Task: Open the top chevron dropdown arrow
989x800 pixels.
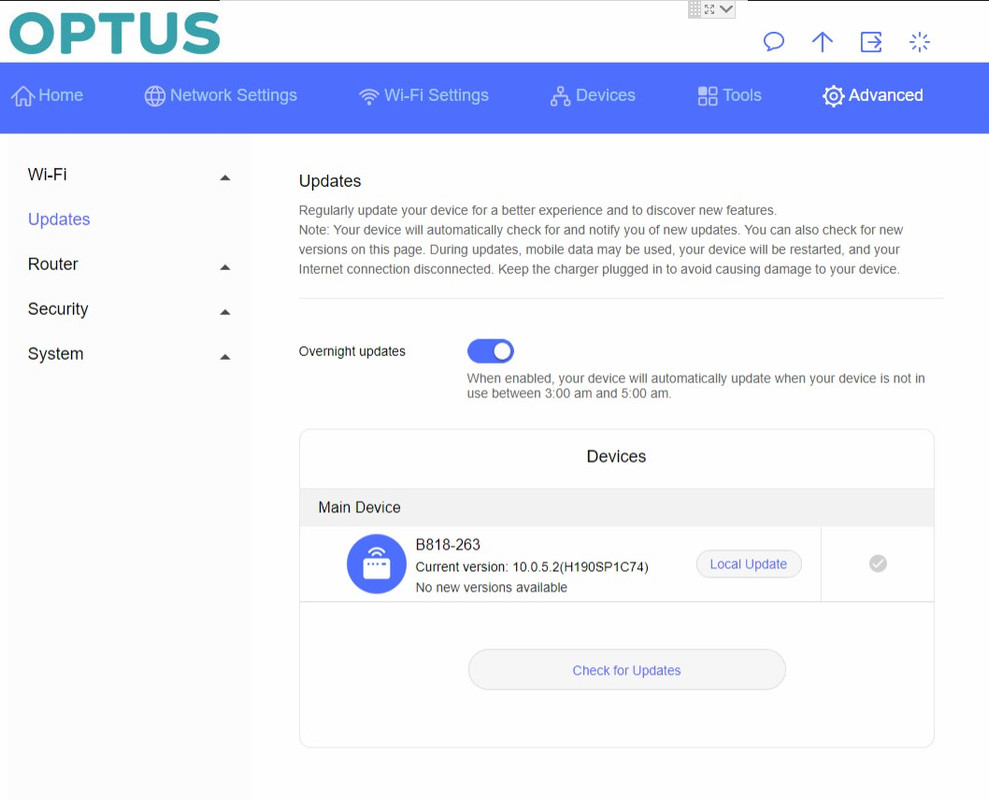Action: [726, 9]
